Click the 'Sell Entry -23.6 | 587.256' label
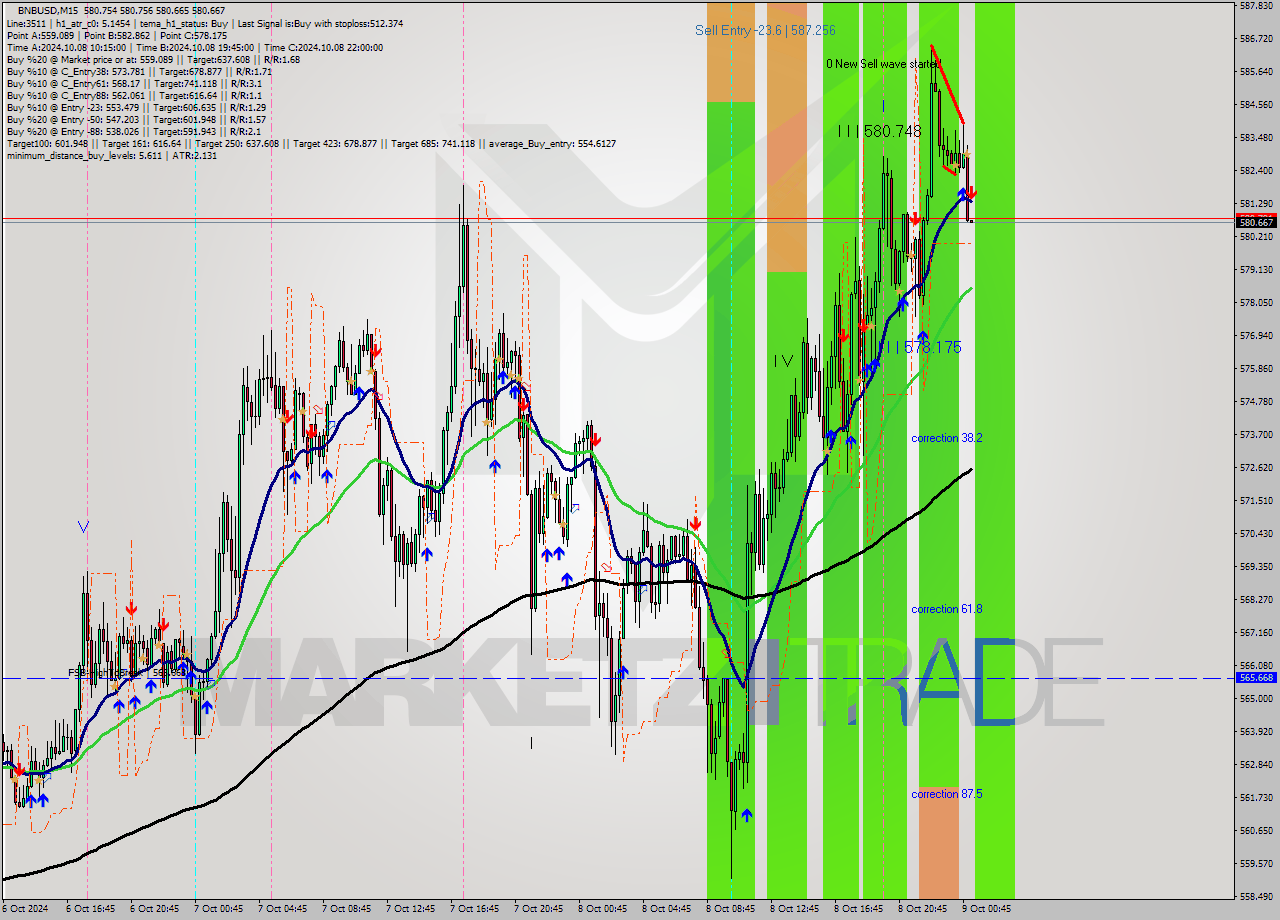Screen dimensions: 1280x920 click(765, 31)
